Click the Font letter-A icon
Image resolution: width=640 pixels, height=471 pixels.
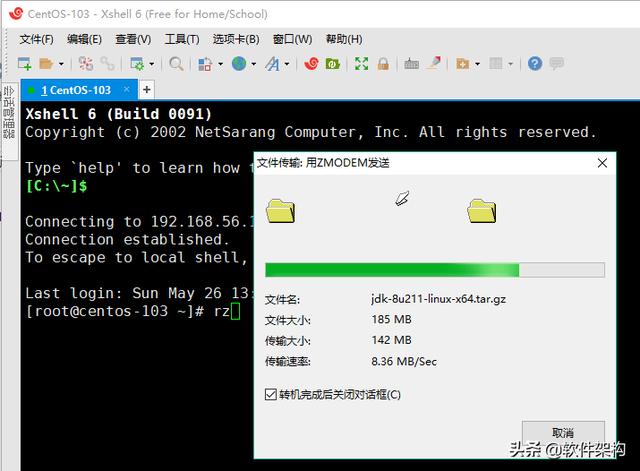click(272, 64)
